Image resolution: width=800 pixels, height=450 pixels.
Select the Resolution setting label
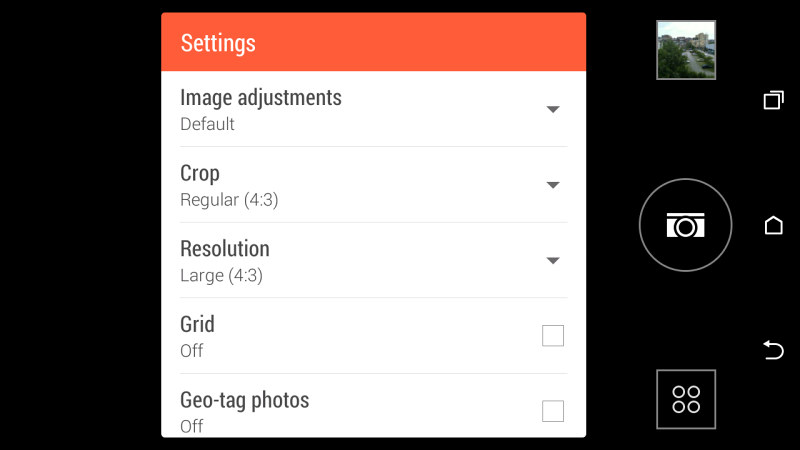(x=225, y=248)
